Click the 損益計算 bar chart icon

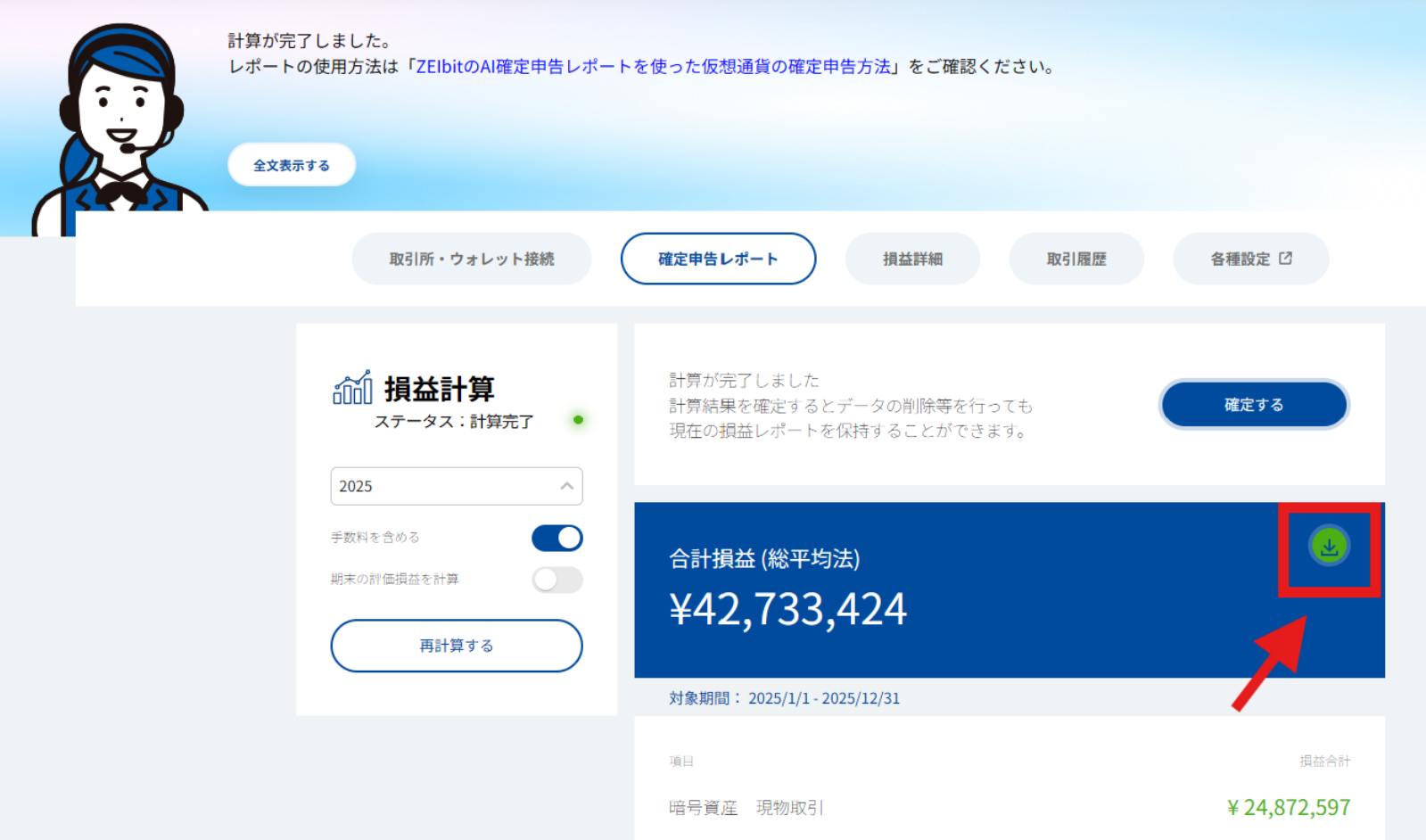pyautogui.click(x=352, y=388)
